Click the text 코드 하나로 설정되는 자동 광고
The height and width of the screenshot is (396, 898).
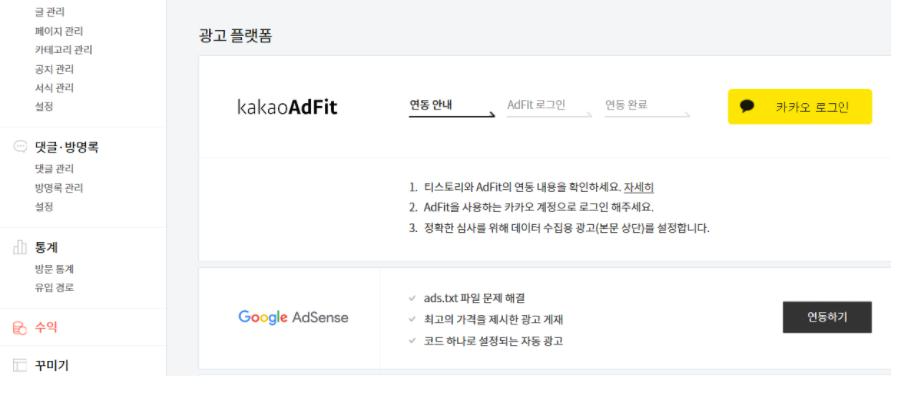[x=493, y=341]
